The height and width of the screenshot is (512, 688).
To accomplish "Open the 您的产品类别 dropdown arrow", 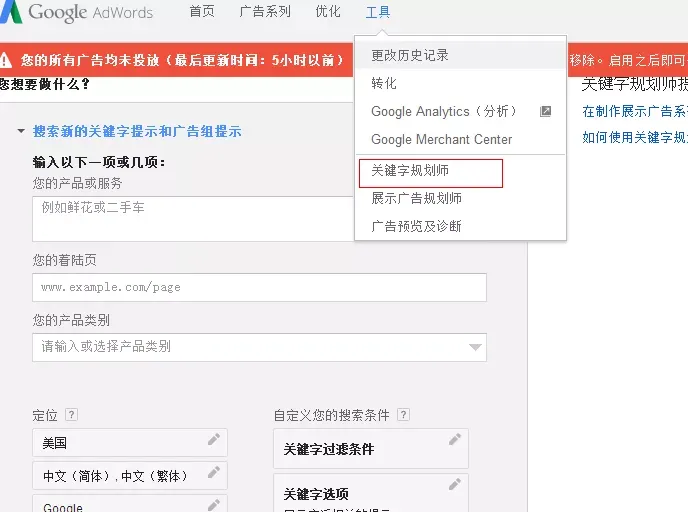I will [475, 347].
